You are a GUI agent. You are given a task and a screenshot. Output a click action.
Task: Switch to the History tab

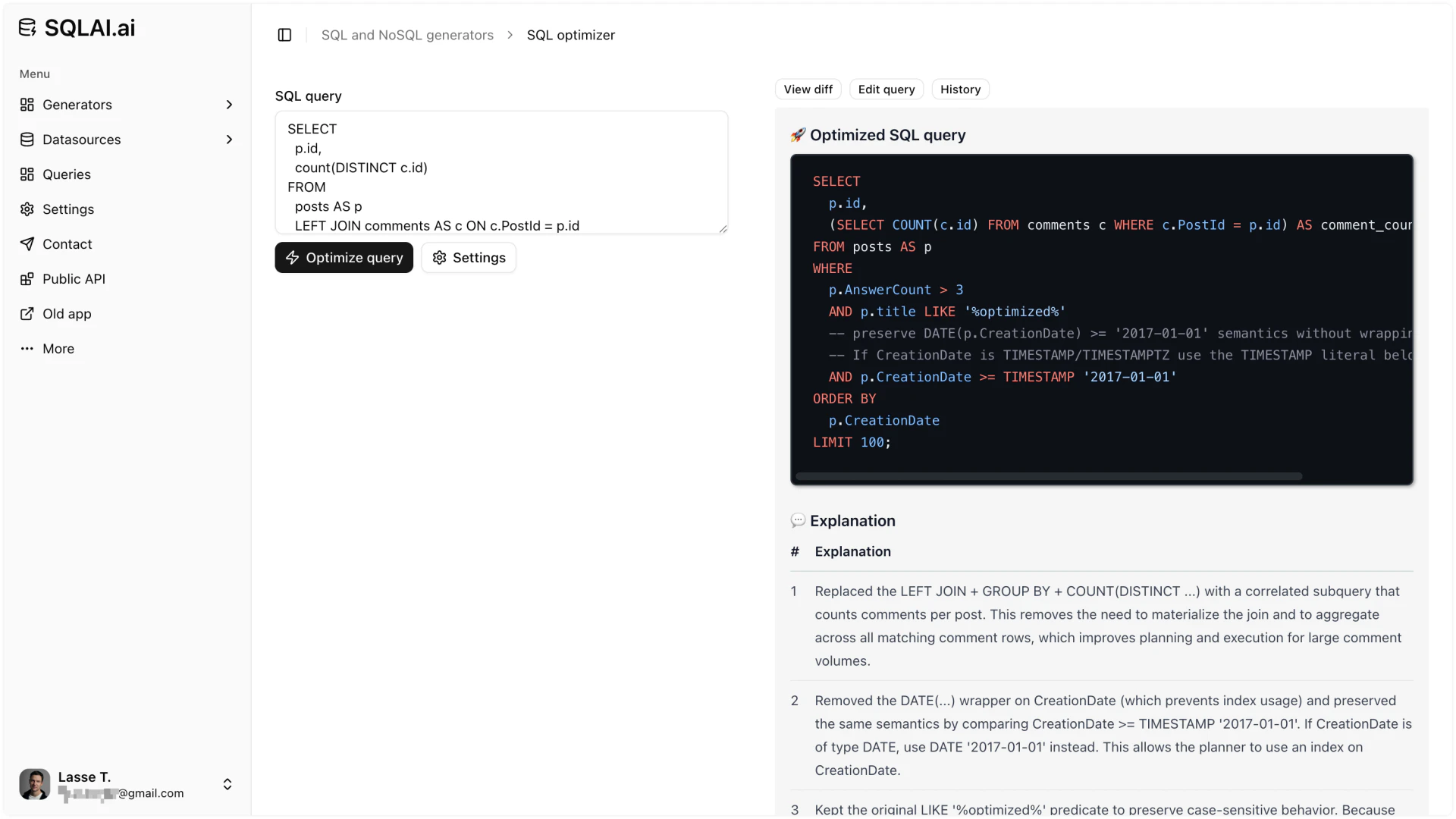pos(960,89)
